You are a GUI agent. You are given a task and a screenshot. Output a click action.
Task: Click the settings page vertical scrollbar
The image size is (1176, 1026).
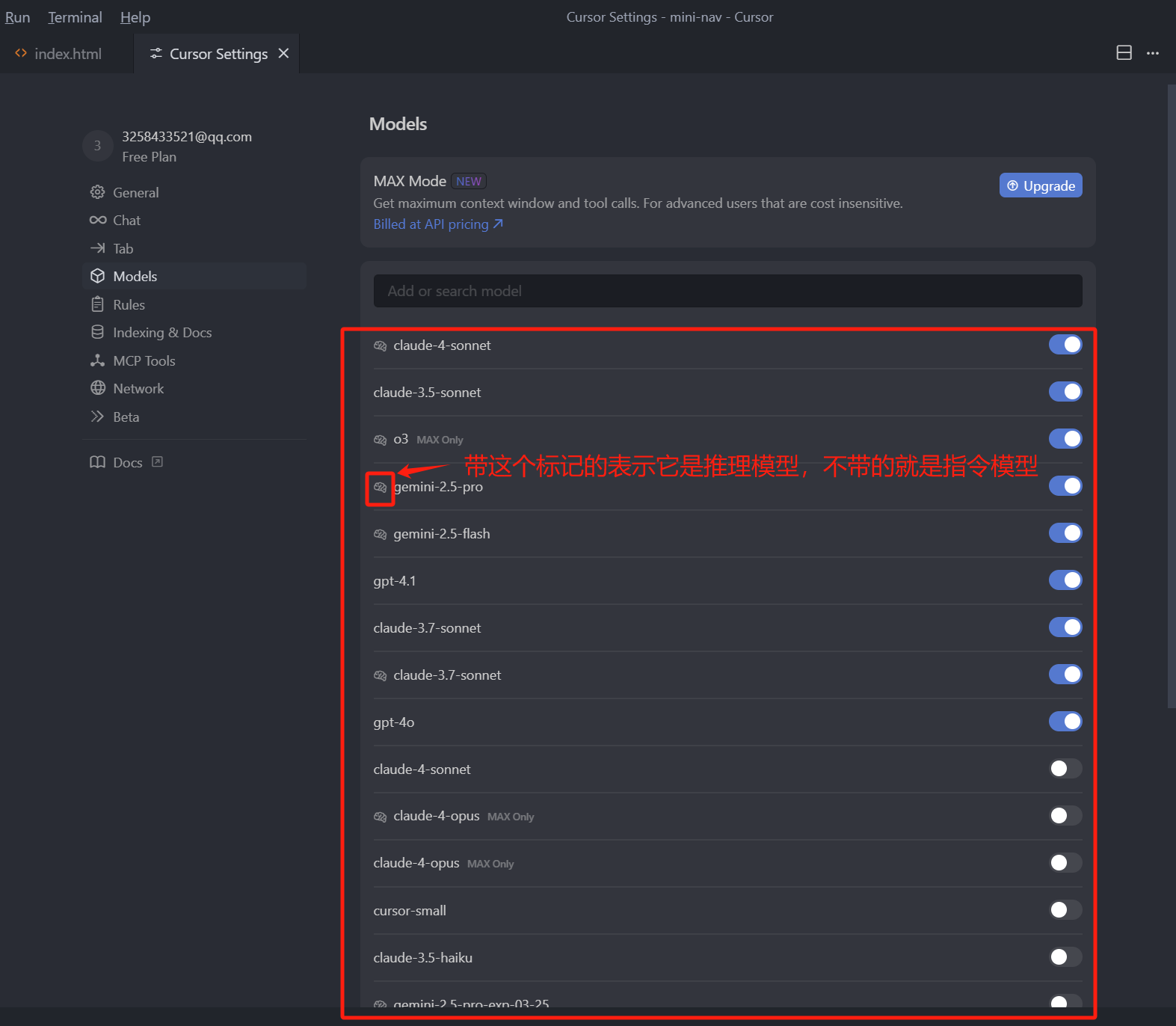point(1172,396)
